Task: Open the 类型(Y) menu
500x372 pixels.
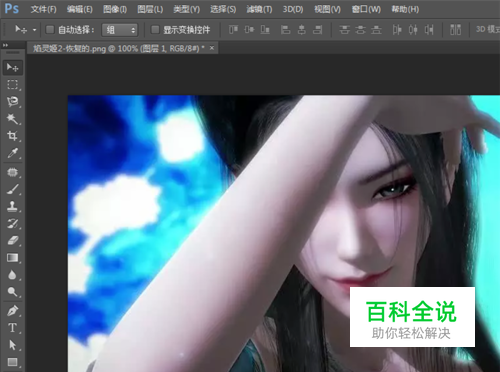Action: [186, 9]
